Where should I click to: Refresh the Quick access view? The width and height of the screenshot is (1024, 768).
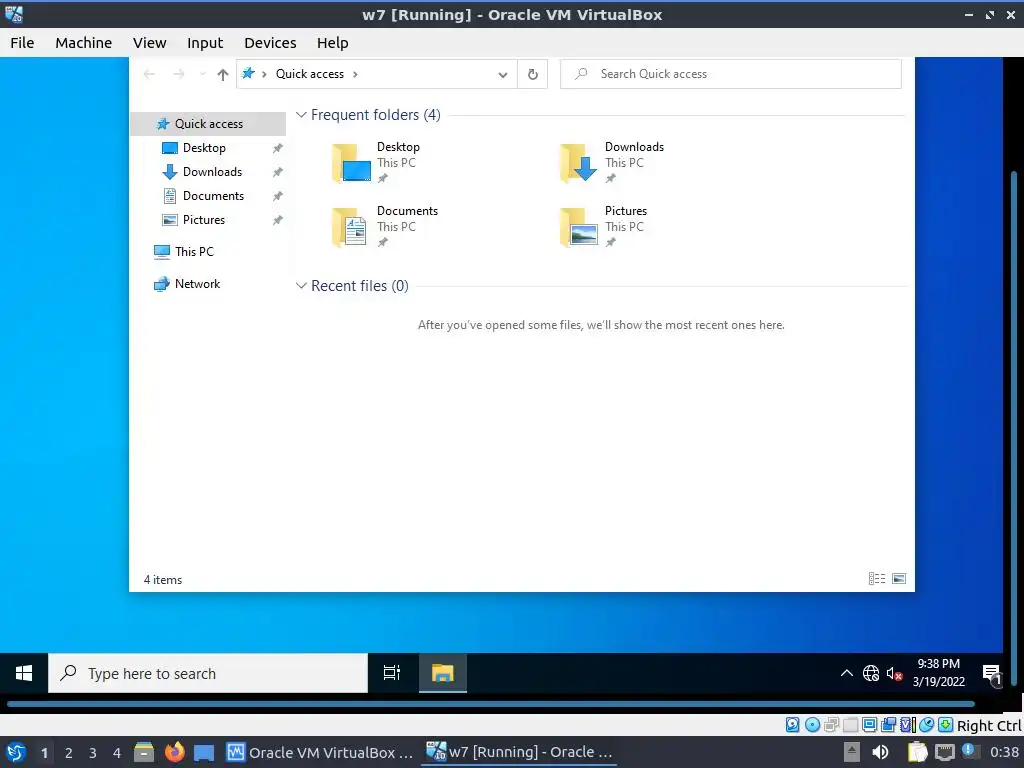(533, 74)
